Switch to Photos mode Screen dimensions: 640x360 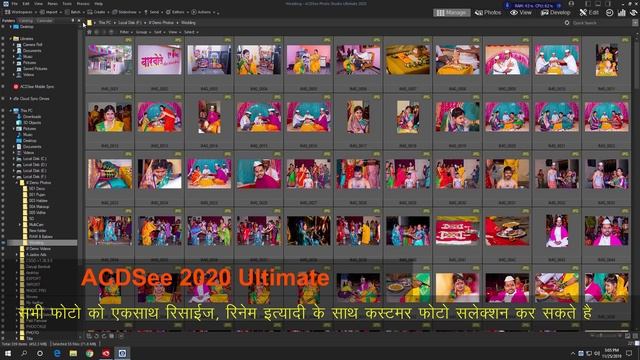(x=488, y=13)
